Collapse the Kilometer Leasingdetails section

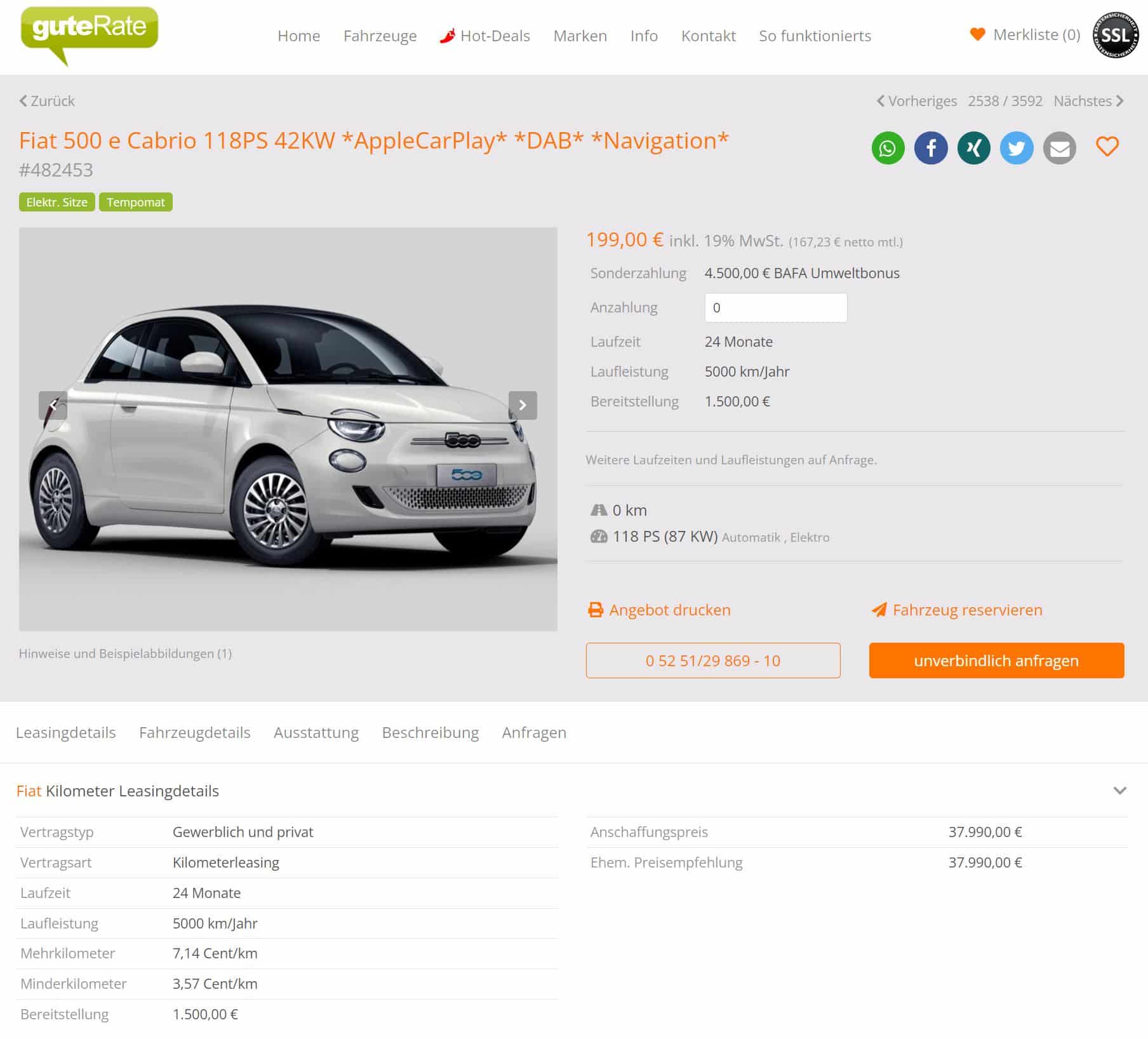[x=1120, y=791]
